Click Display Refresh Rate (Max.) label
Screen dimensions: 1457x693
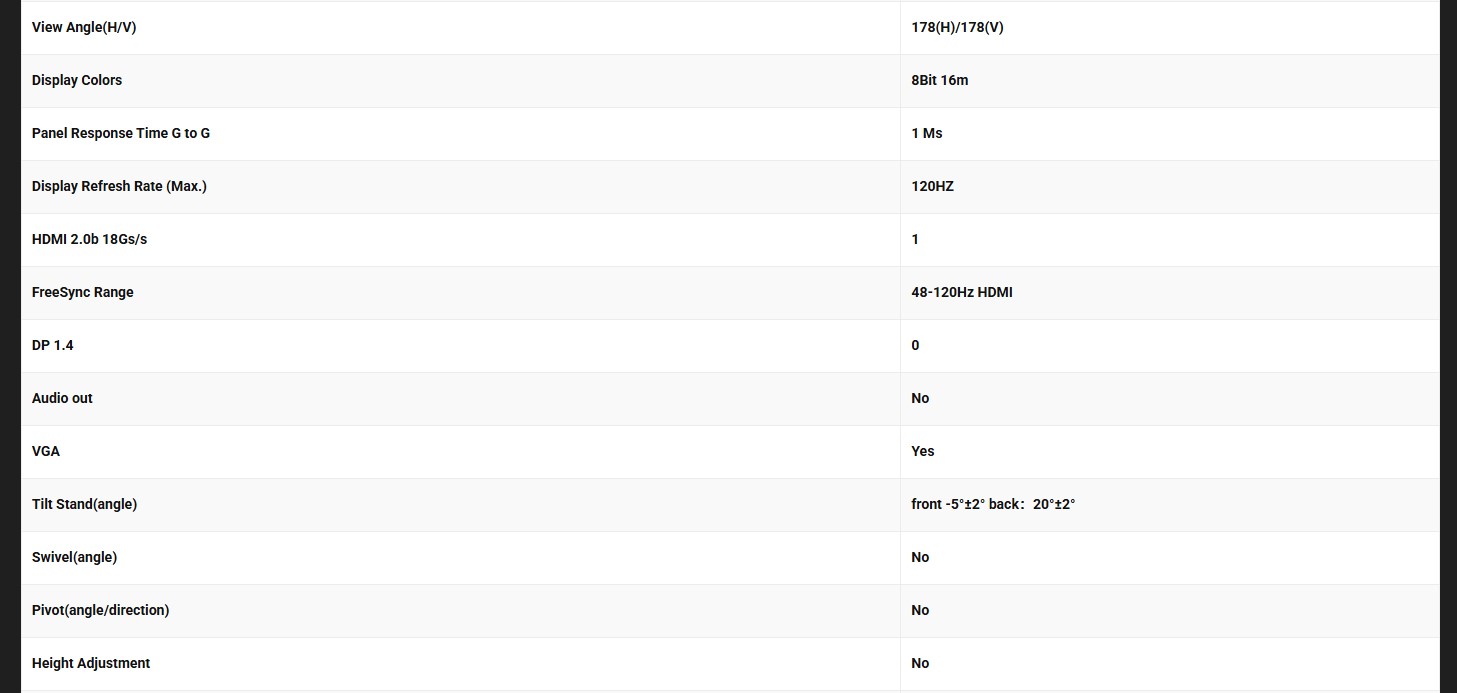tap(119, 186)
